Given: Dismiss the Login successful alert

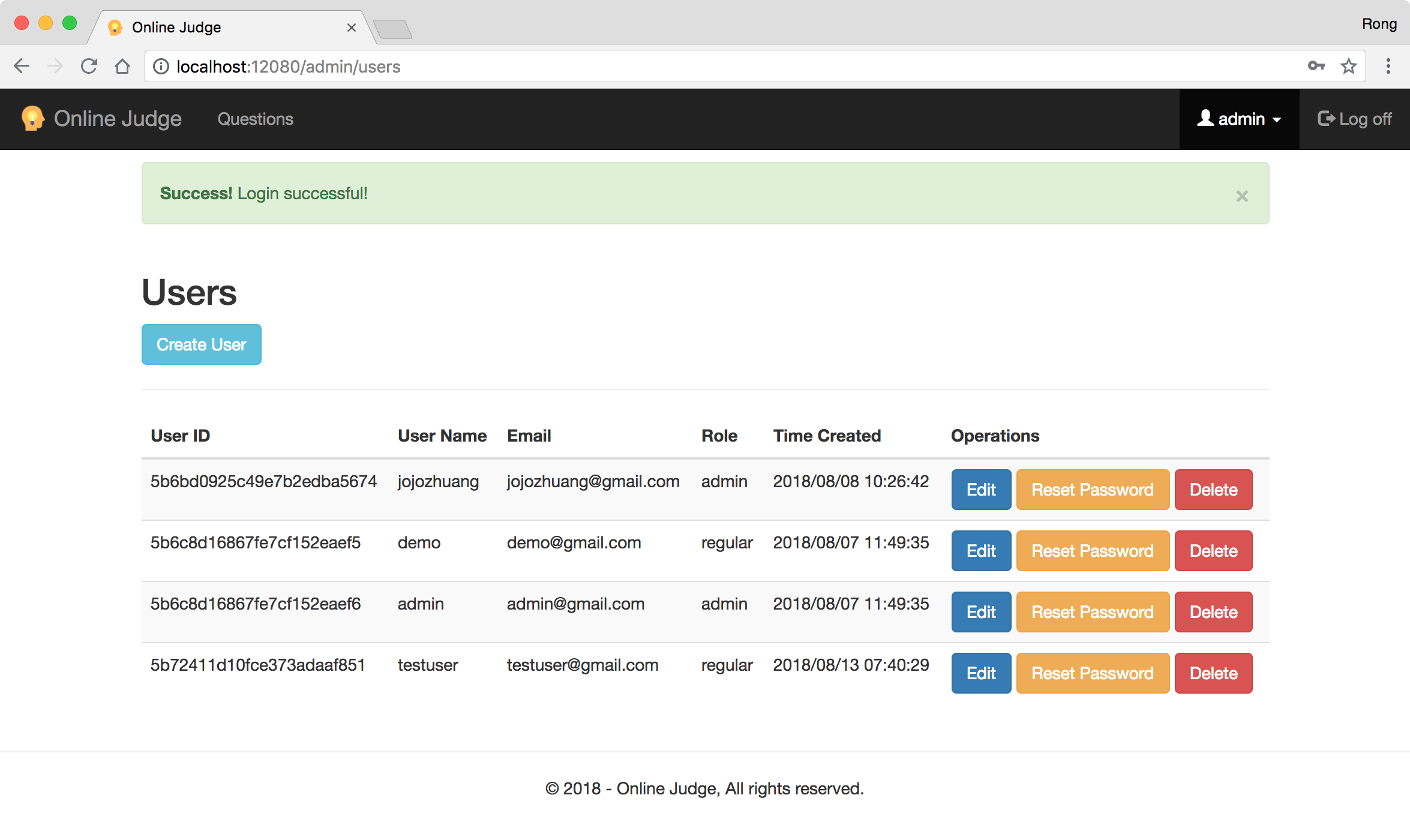Looking at the screenshot, I should coord(1242,196).
